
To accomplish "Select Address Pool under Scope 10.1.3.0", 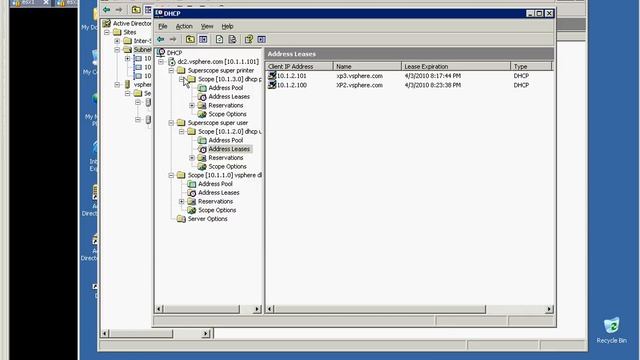I will coord(226,88).
